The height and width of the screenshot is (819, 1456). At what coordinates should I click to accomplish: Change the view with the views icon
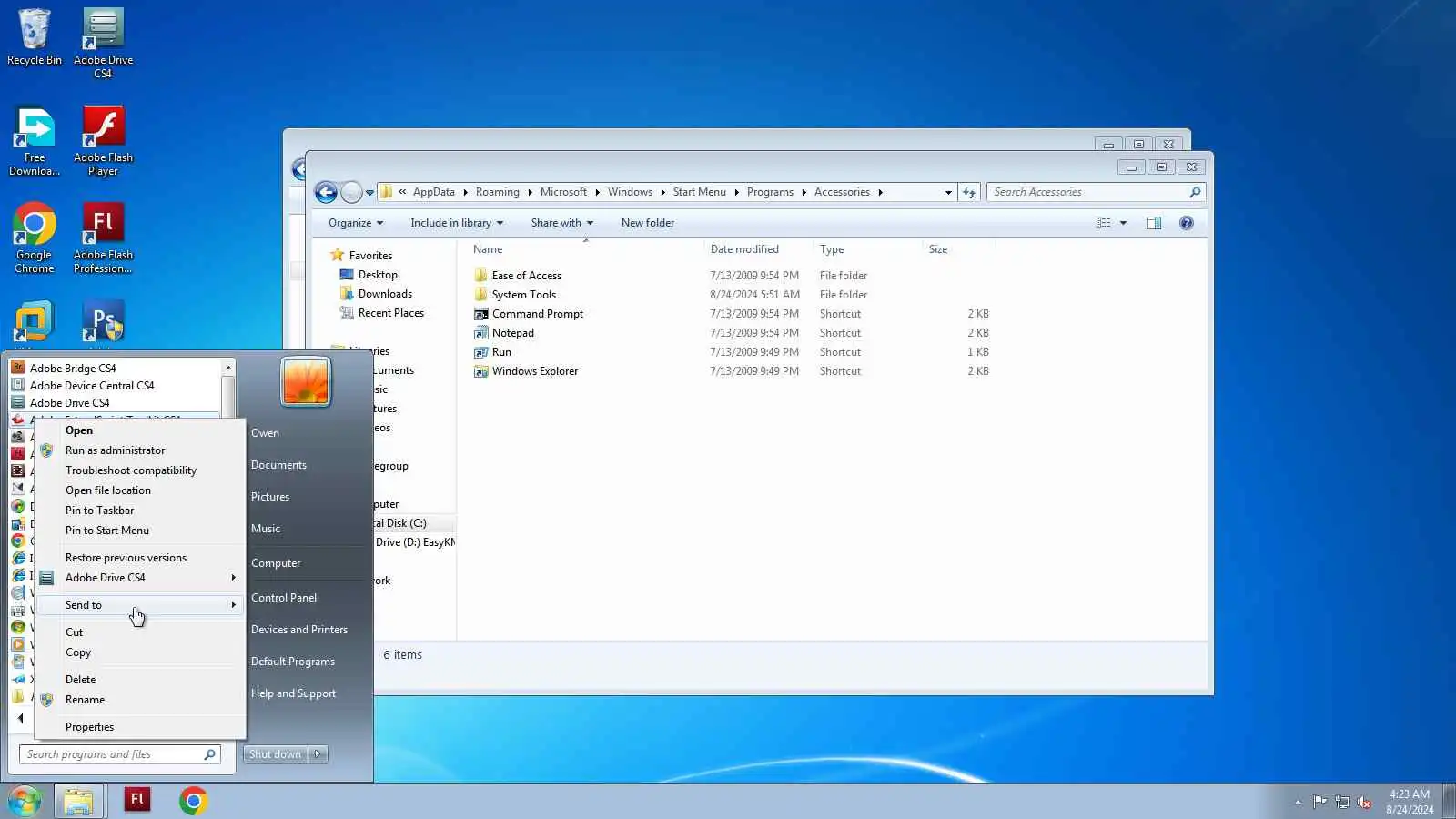point(1104,223)
